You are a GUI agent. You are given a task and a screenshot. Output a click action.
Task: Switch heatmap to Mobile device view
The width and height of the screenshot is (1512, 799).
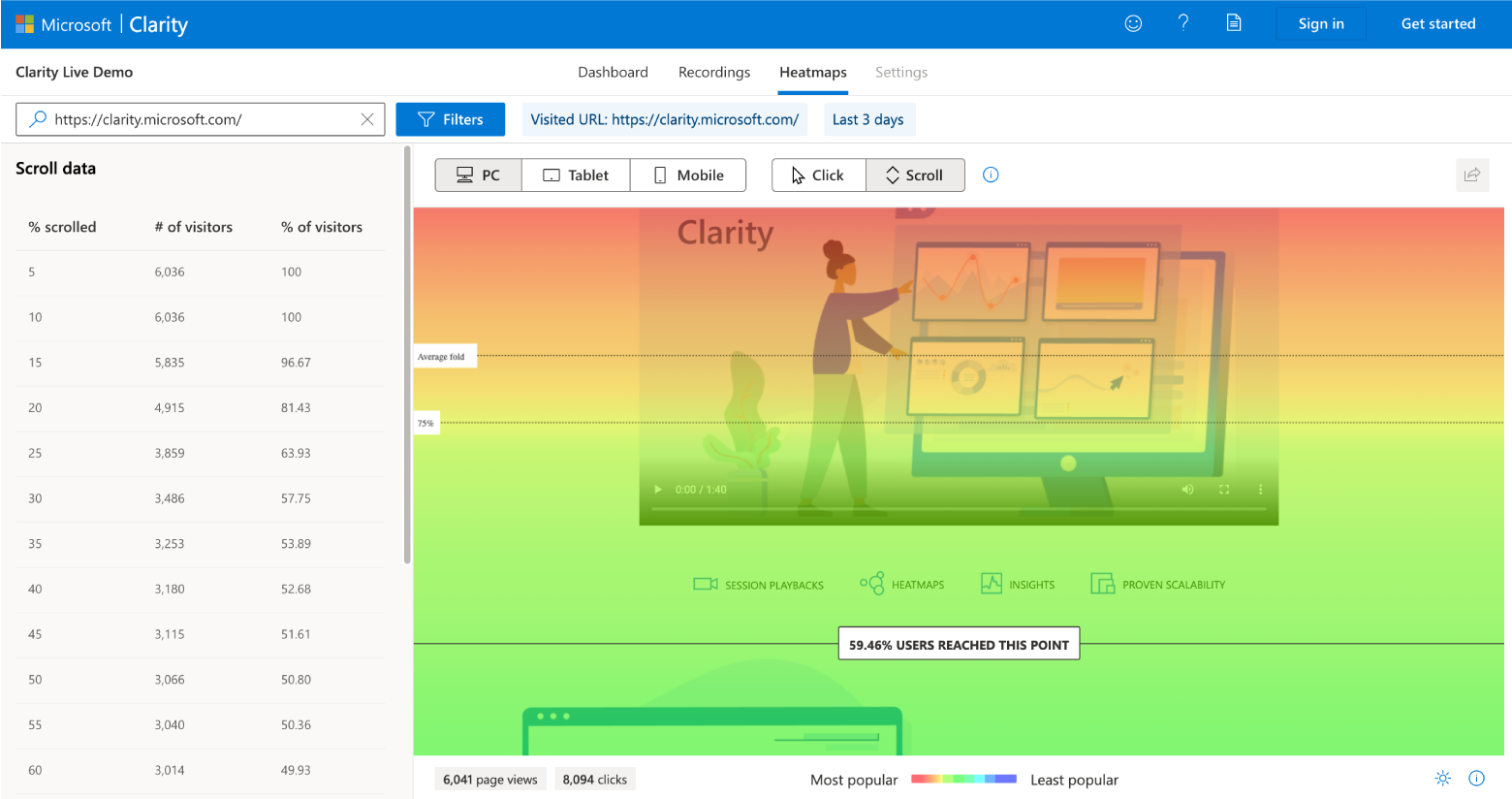point(688,175)
